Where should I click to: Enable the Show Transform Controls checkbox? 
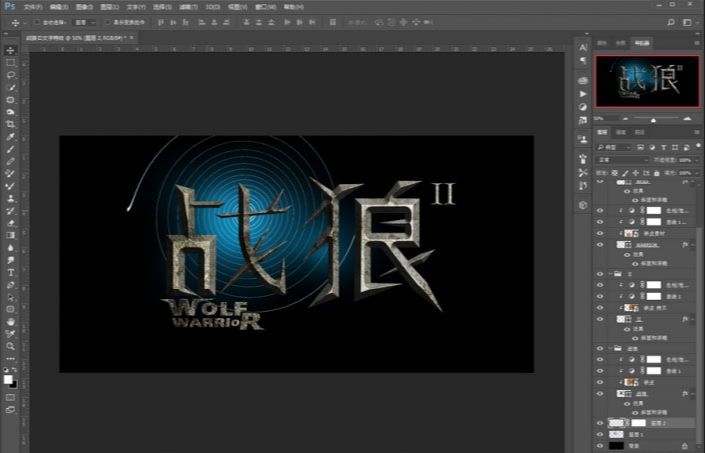pos(107,22)
